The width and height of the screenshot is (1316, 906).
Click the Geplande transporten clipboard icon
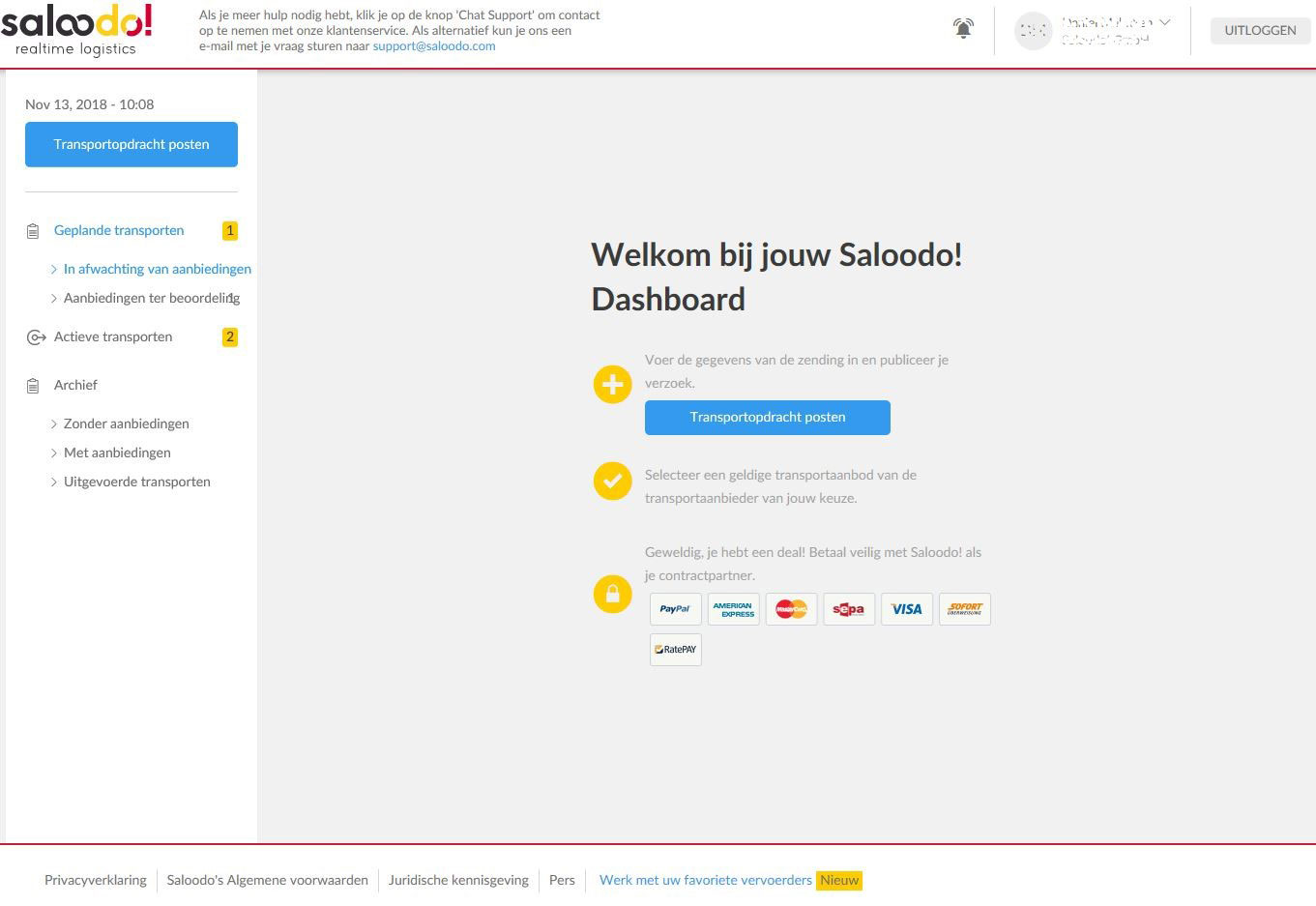[x=33, y=231]
